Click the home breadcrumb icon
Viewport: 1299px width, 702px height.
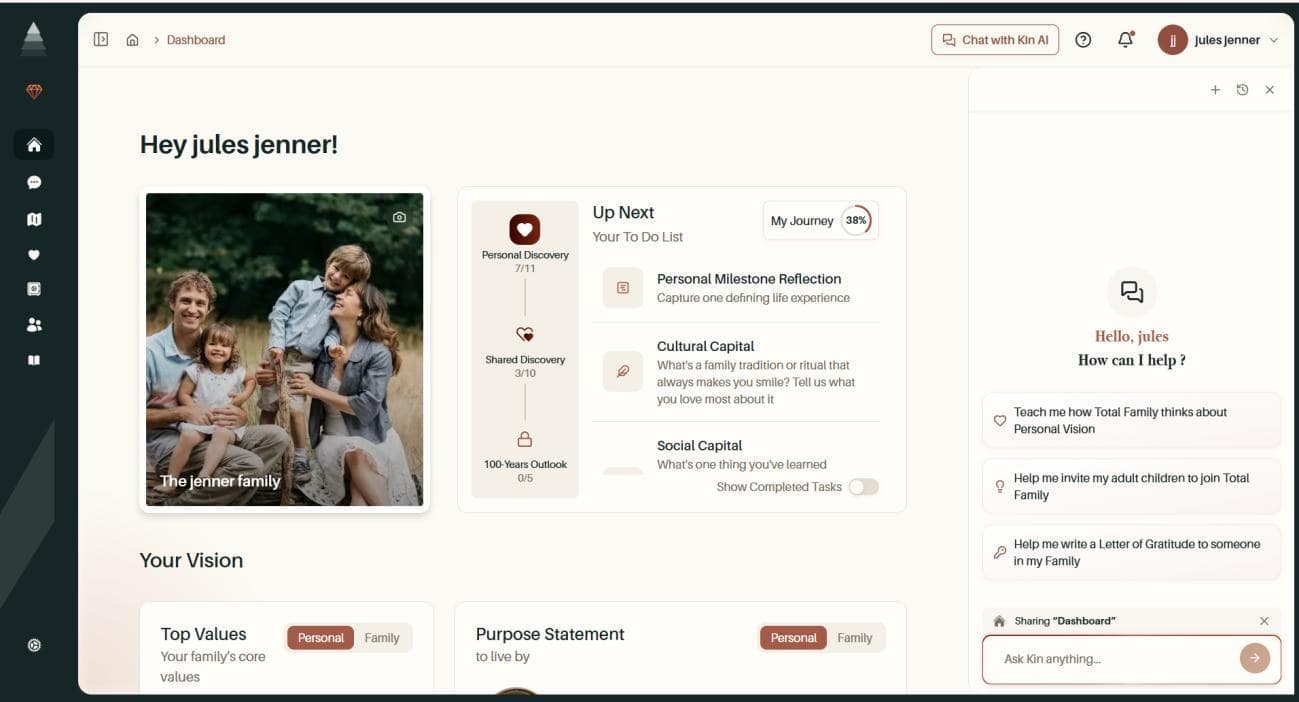coord(132,40)
